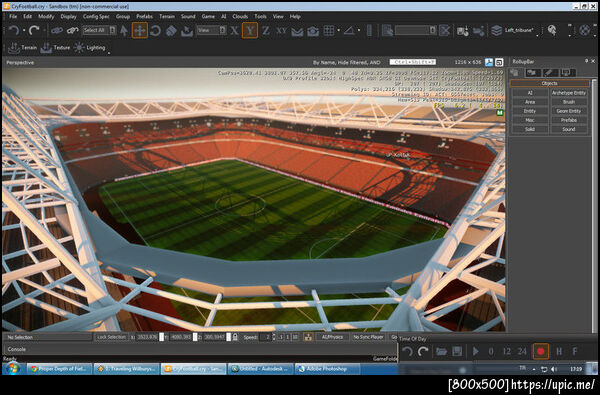Click the Delete named selection icon
This screenshot has width=600, height=395.
click(444, 30)
